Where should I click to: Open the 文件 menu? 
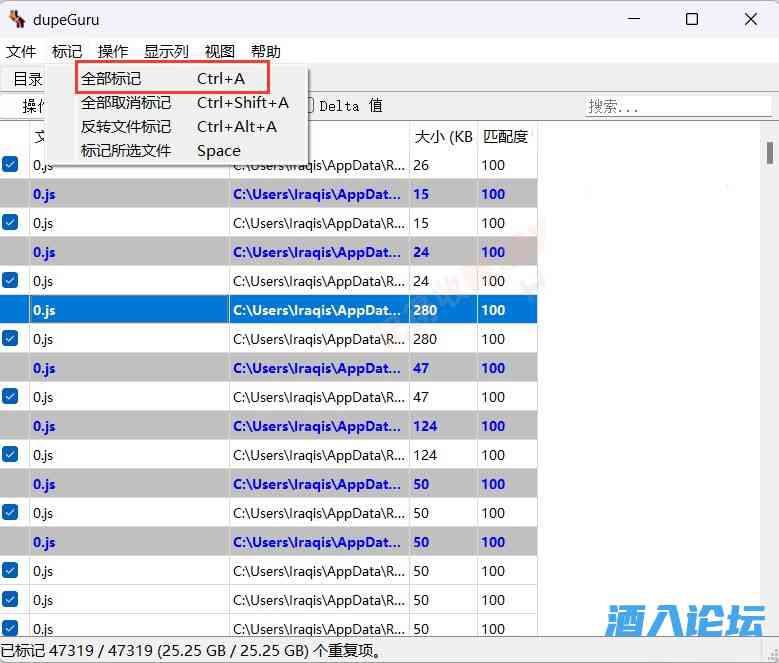(x=21, y=51)
